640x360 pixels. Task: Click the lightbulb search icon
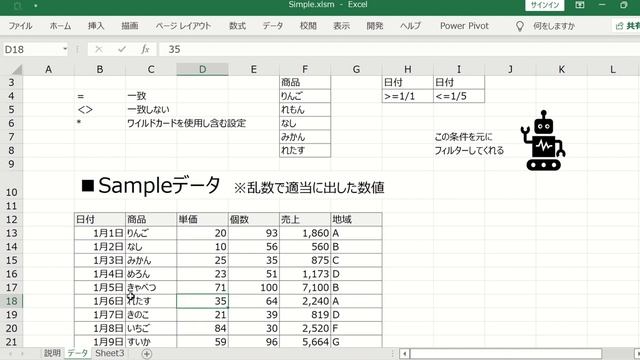point(520,26)
